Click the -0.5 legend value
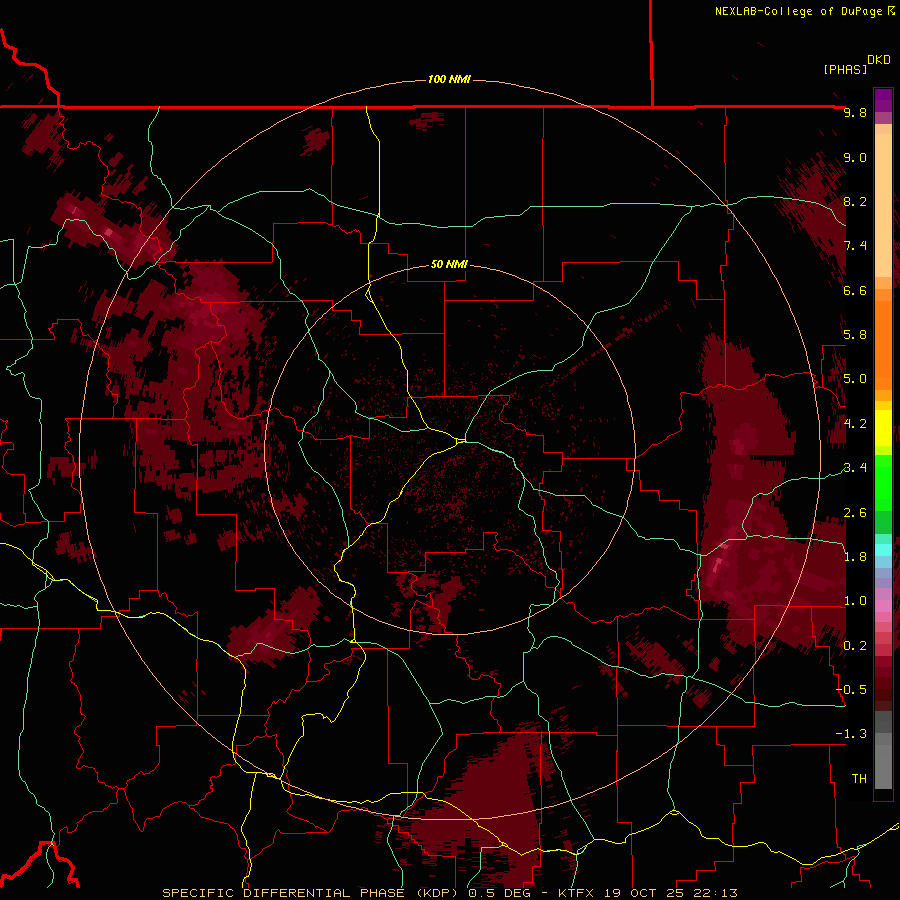 (x=851, y=690)
